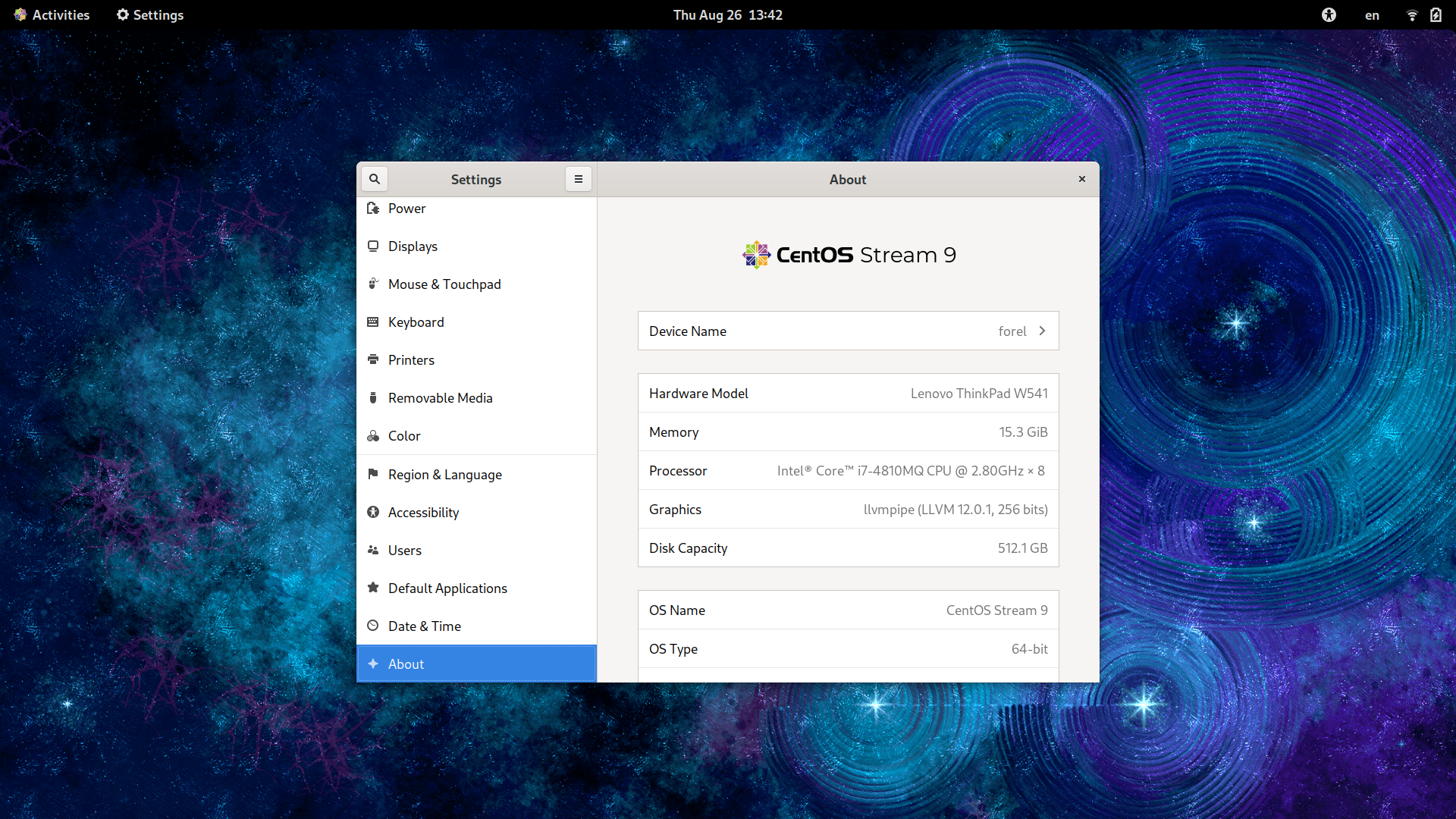The height and width of the screenshot is (819, 1456).
Task: Click the Power icon in sidebar
Action: point(373,209)
